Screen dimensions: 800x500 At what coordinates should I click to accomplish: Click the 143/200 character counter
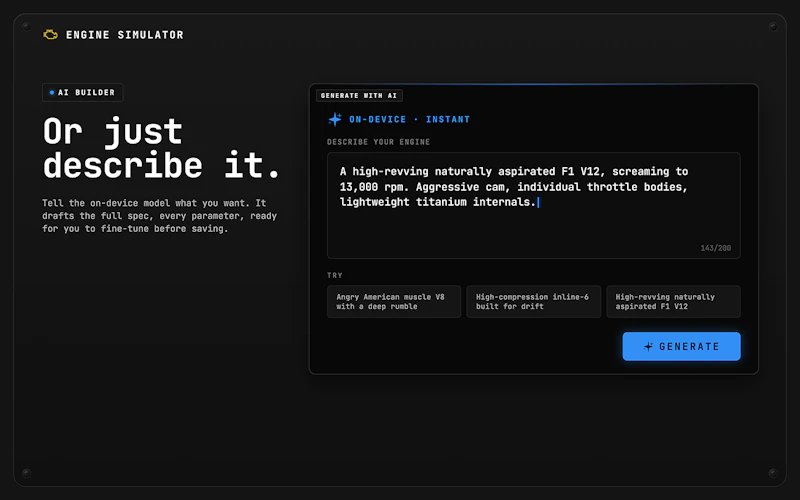(715, 248)
